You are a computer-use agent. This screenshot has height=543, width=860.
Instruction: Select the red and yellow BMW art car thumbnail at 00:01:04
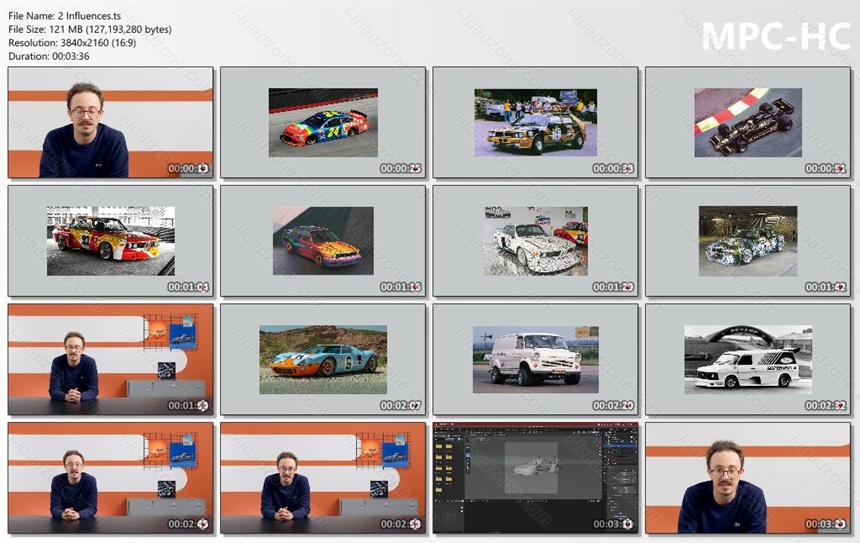pos(110,241)
